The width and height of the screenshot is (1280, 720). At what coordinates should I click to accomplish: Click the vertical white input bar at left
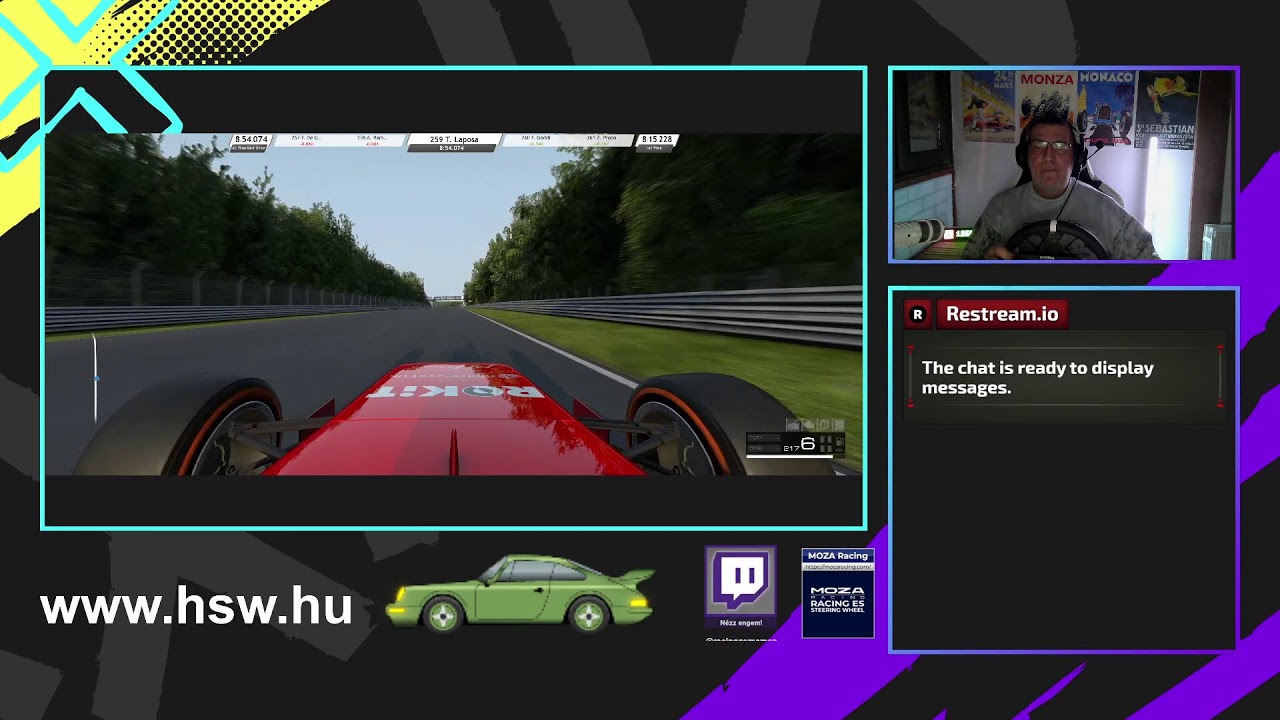click(x=95, y=378)
